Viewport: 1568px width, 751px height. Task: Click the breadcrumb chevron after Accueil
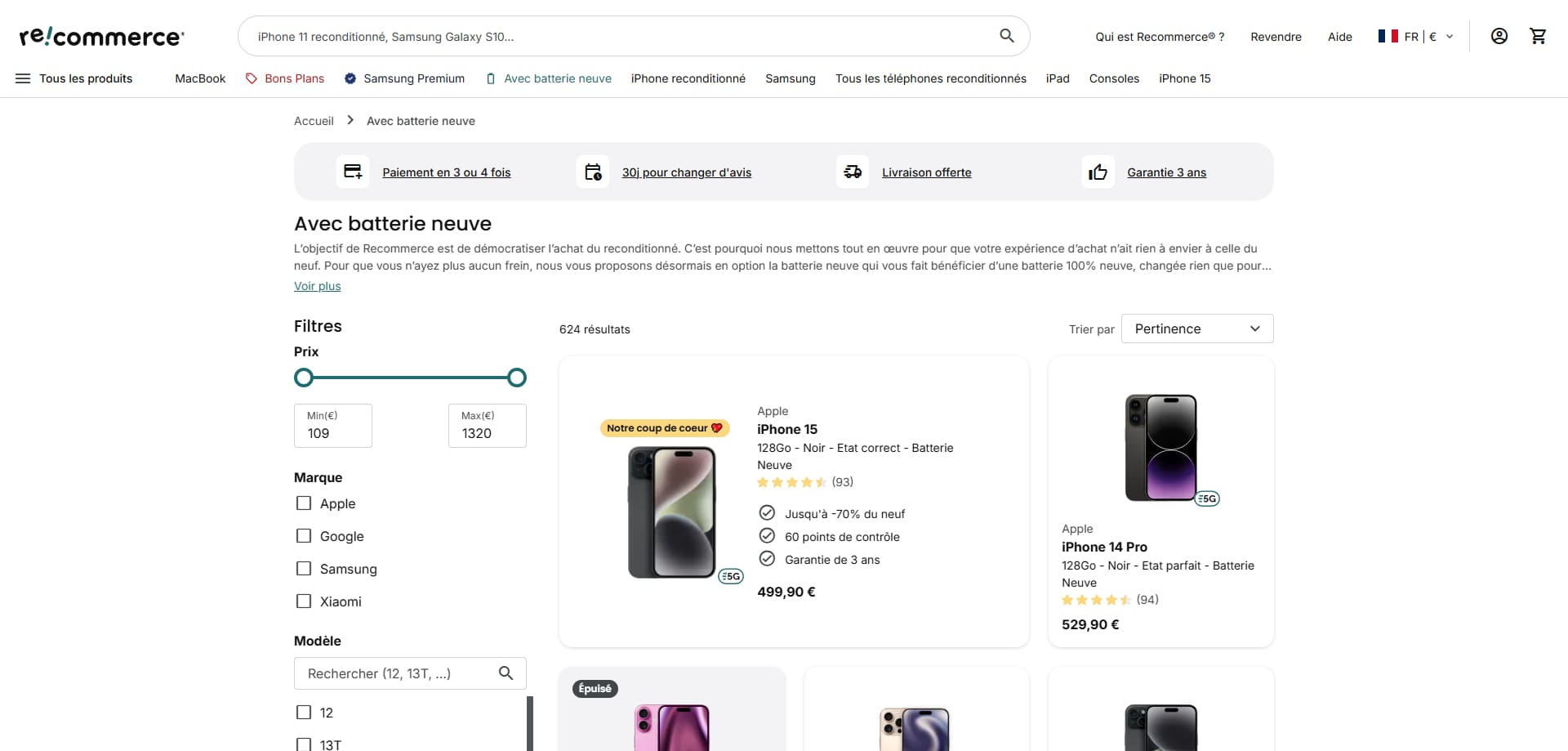click(x=350, y=120)
